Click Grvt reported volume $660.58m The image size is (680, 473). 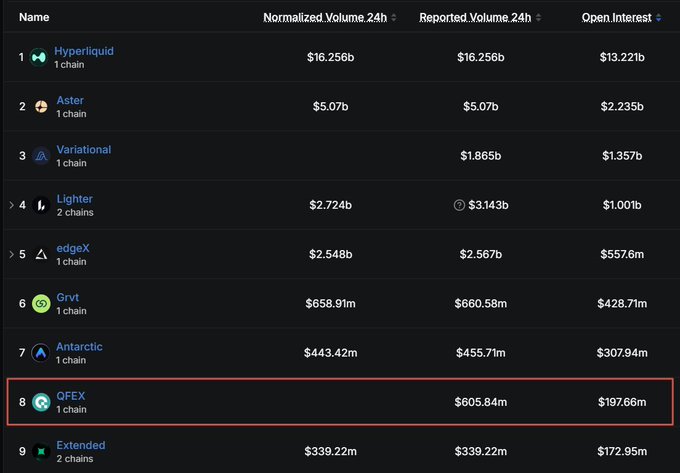(x=481, y=303)
